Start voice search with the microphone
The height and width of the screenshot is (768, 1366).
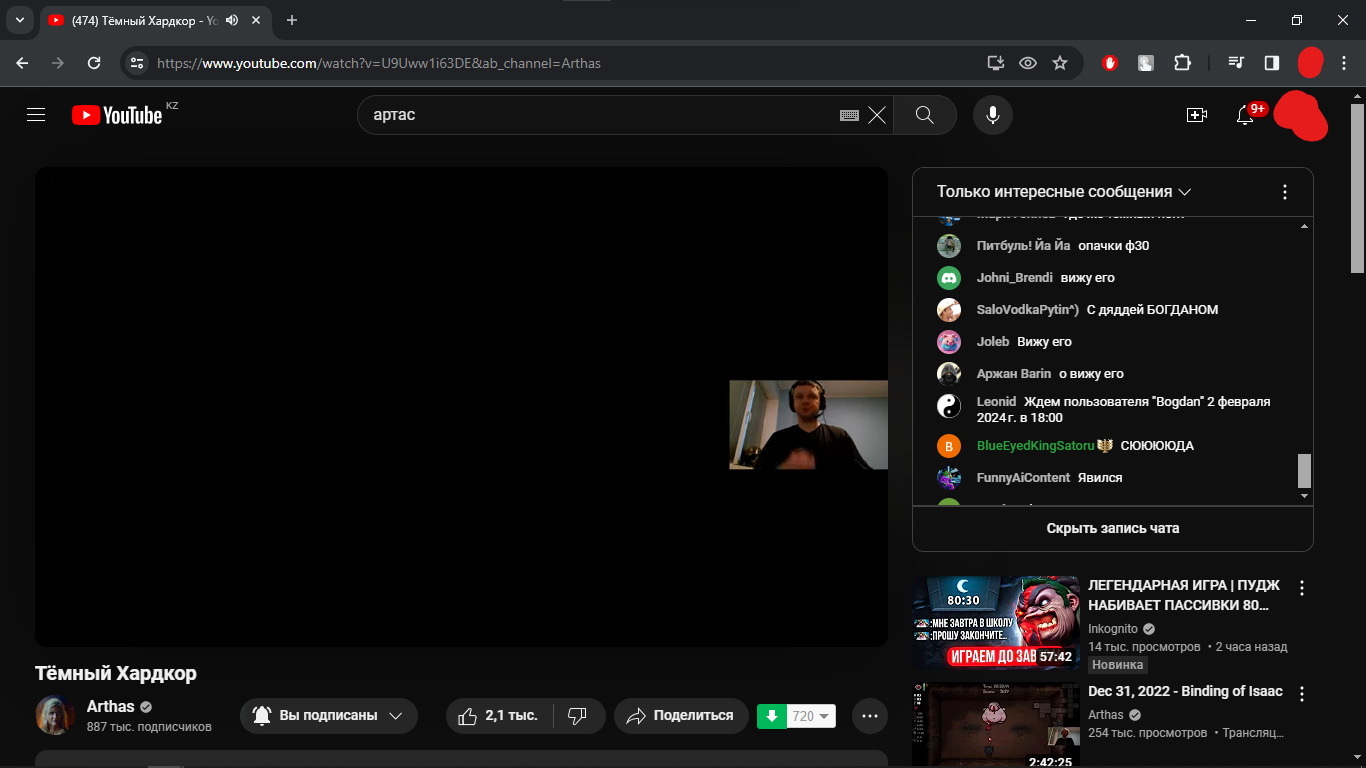993,115
